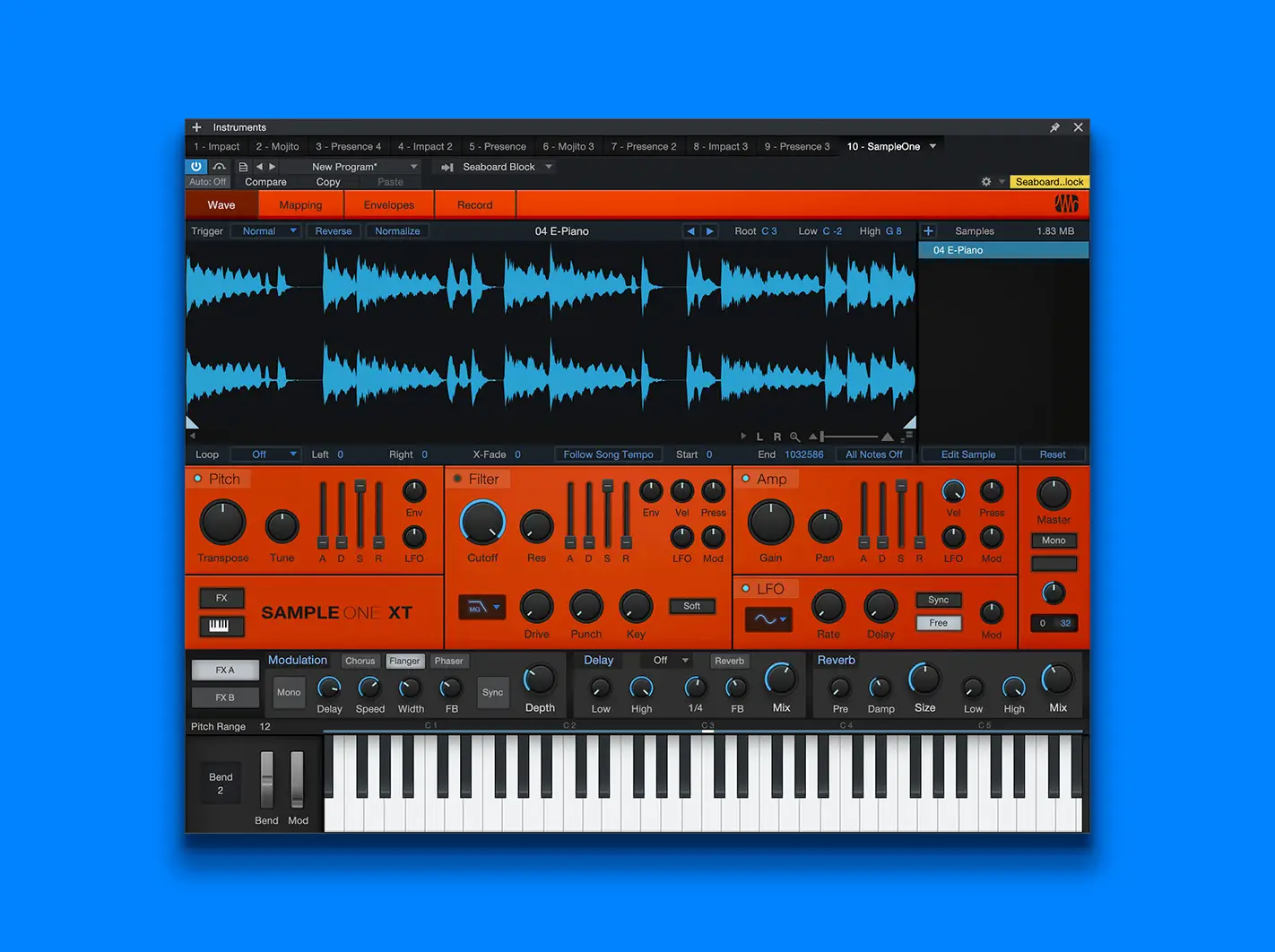Load previous preset with left arrow
Screen dimensions: 1275x952
(259, 167)
